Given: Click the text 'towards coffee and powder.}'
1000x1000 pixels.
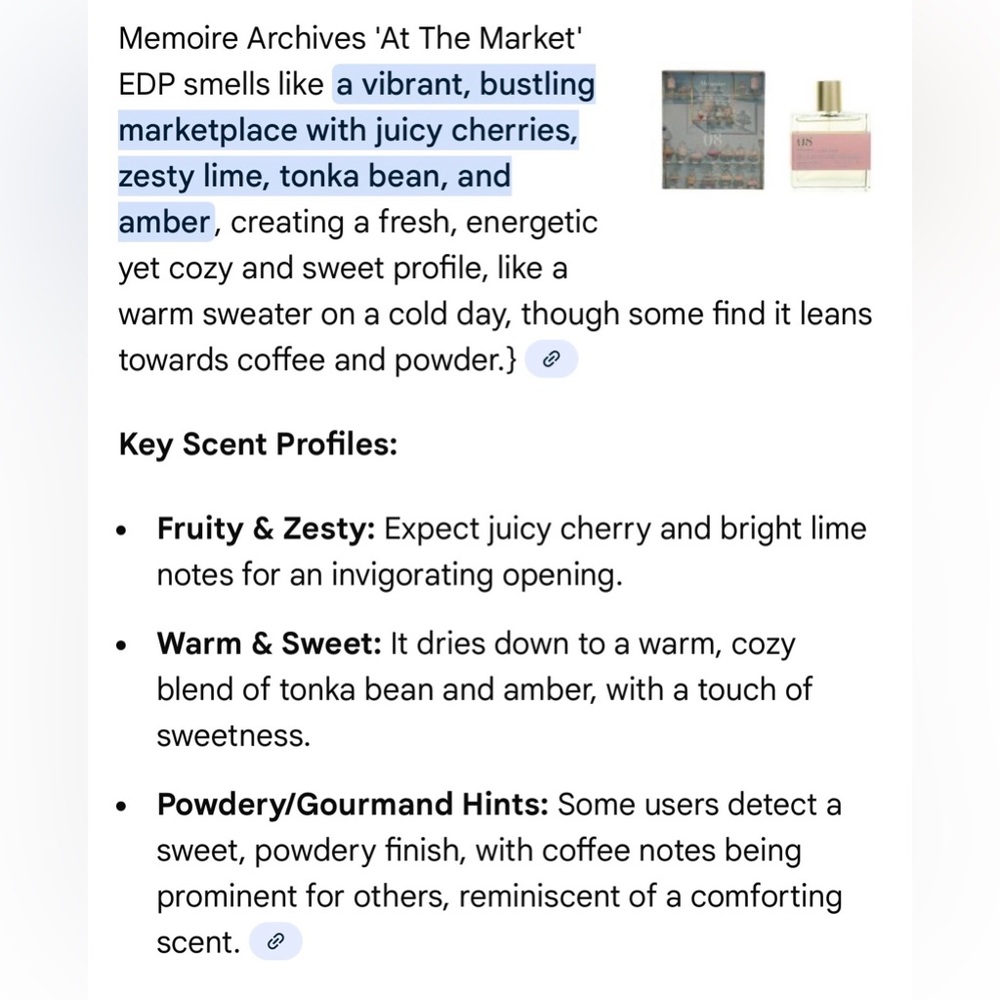Looking at the screenshot, I should click(x=318, y=360).
